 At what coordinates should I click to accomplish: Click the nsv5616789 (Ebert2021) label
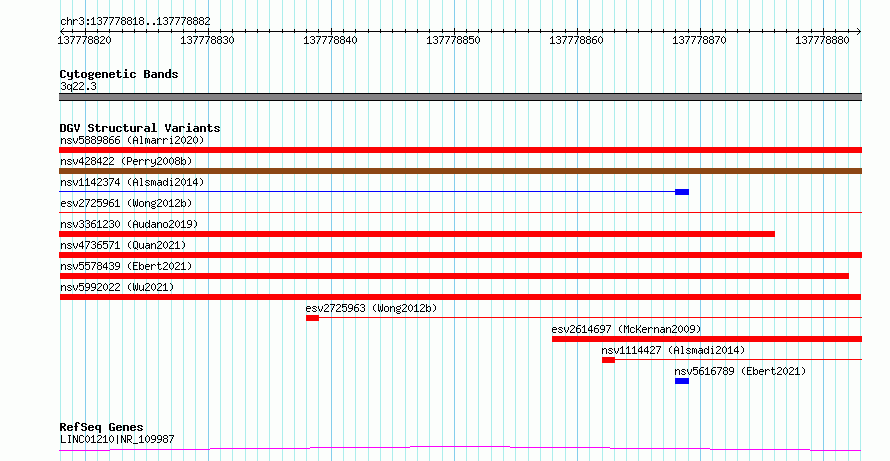click(x=740, y=371)
